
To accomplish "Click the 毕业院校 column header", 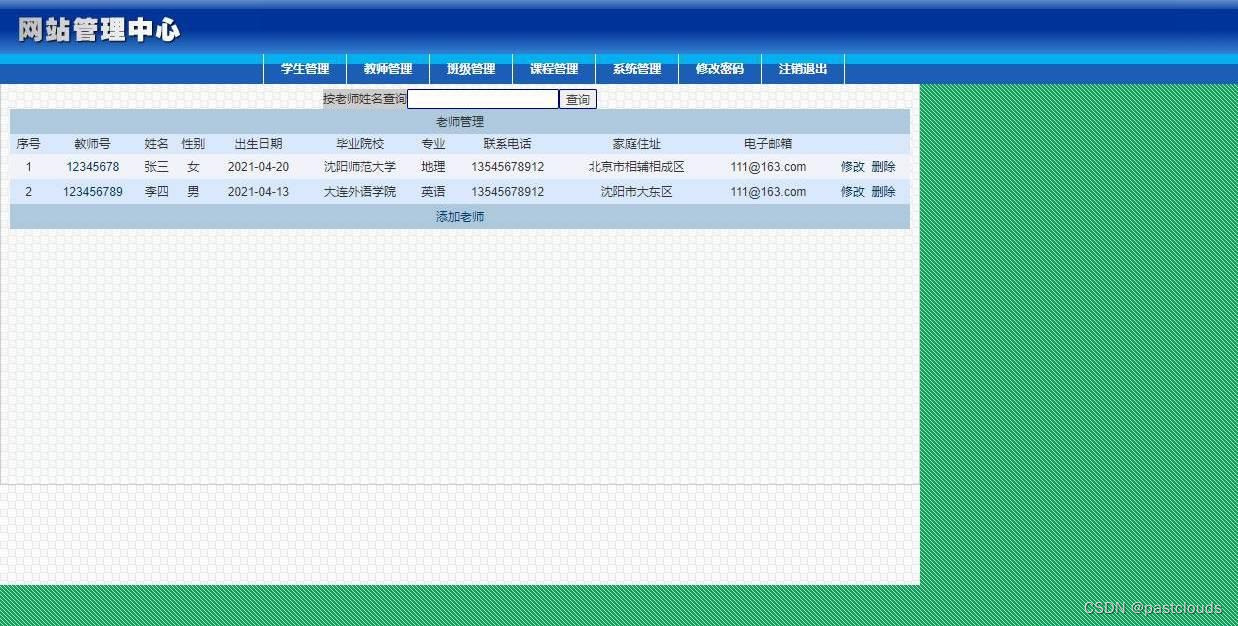I will coord(360,144).
